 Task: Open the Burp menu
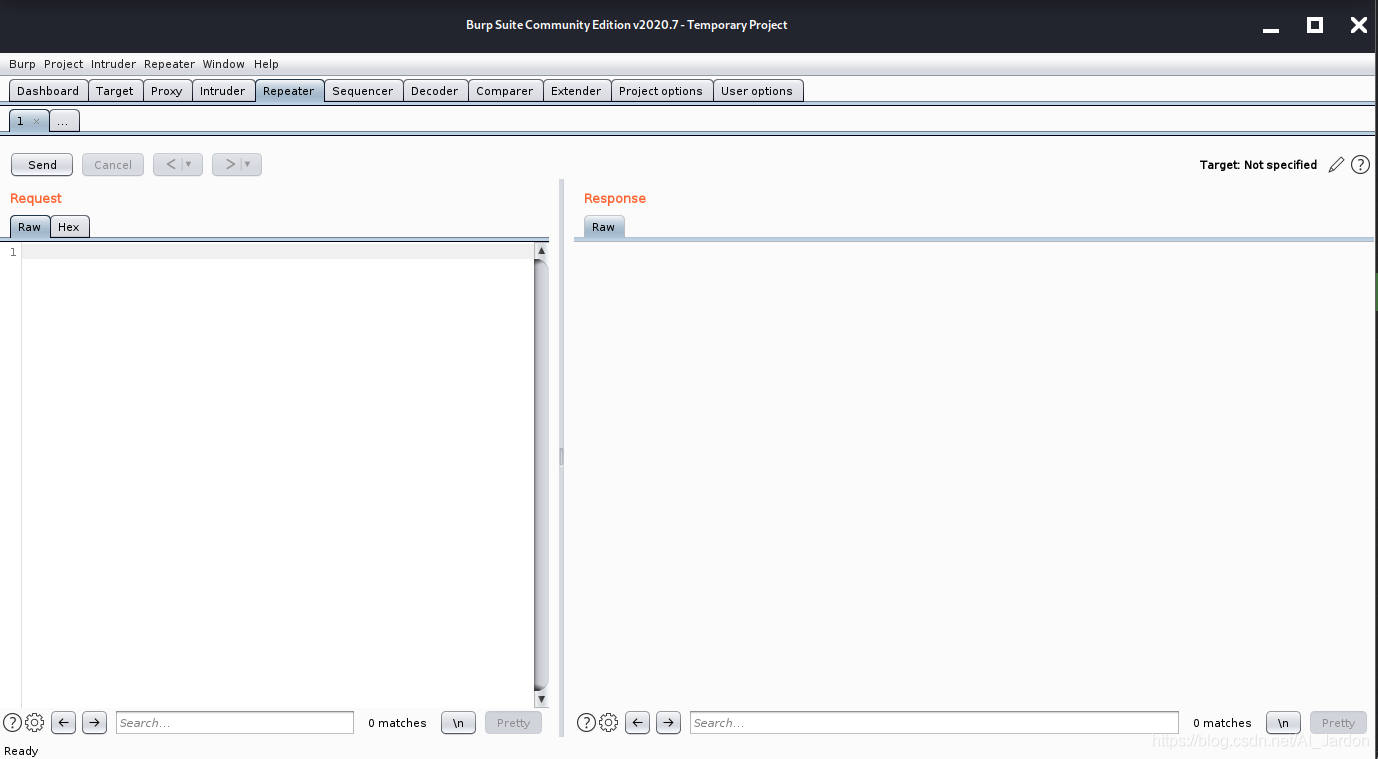(x=22, y=64)
